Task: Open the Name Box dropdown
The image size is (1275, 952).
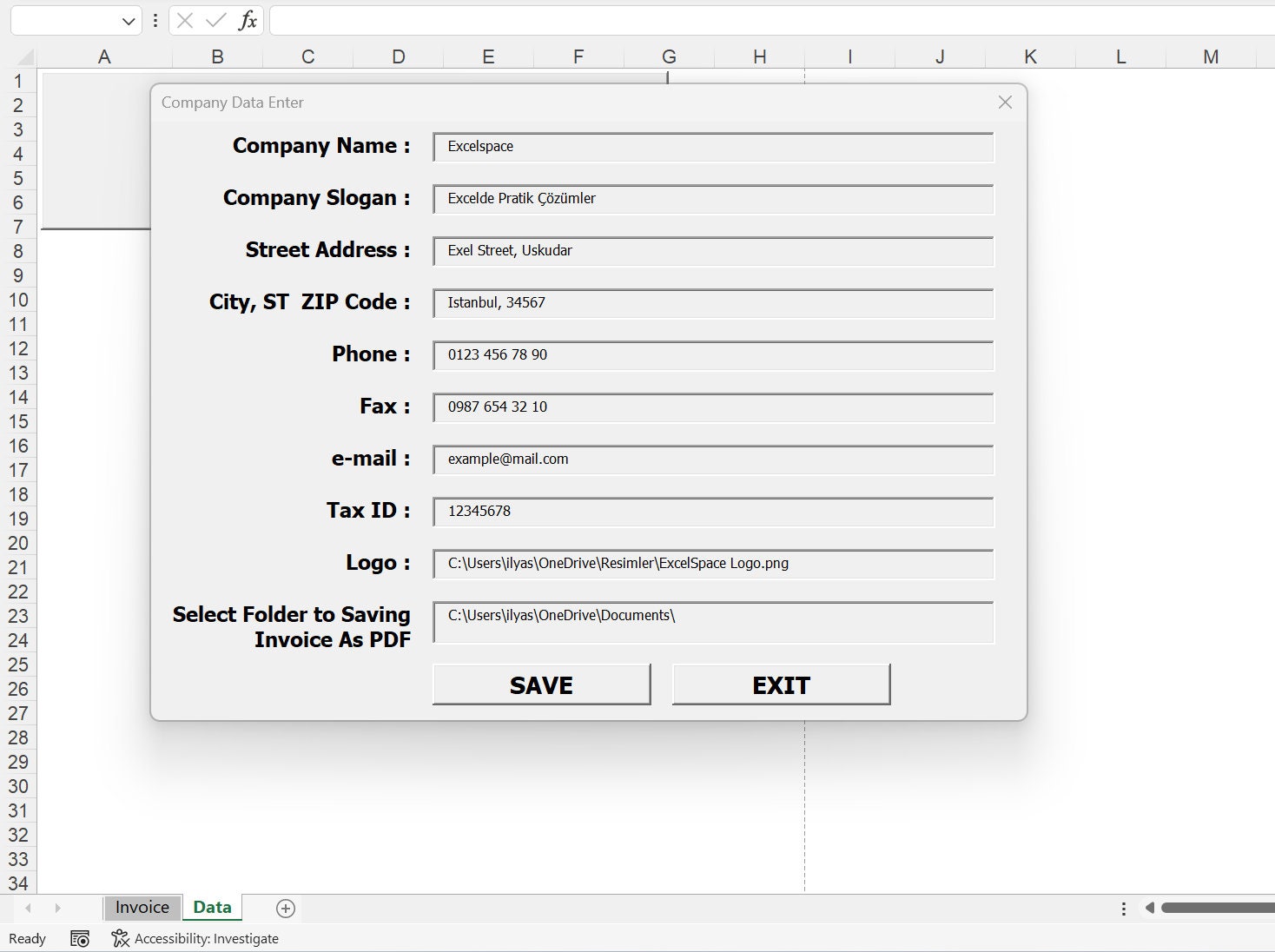Action: 127,21
